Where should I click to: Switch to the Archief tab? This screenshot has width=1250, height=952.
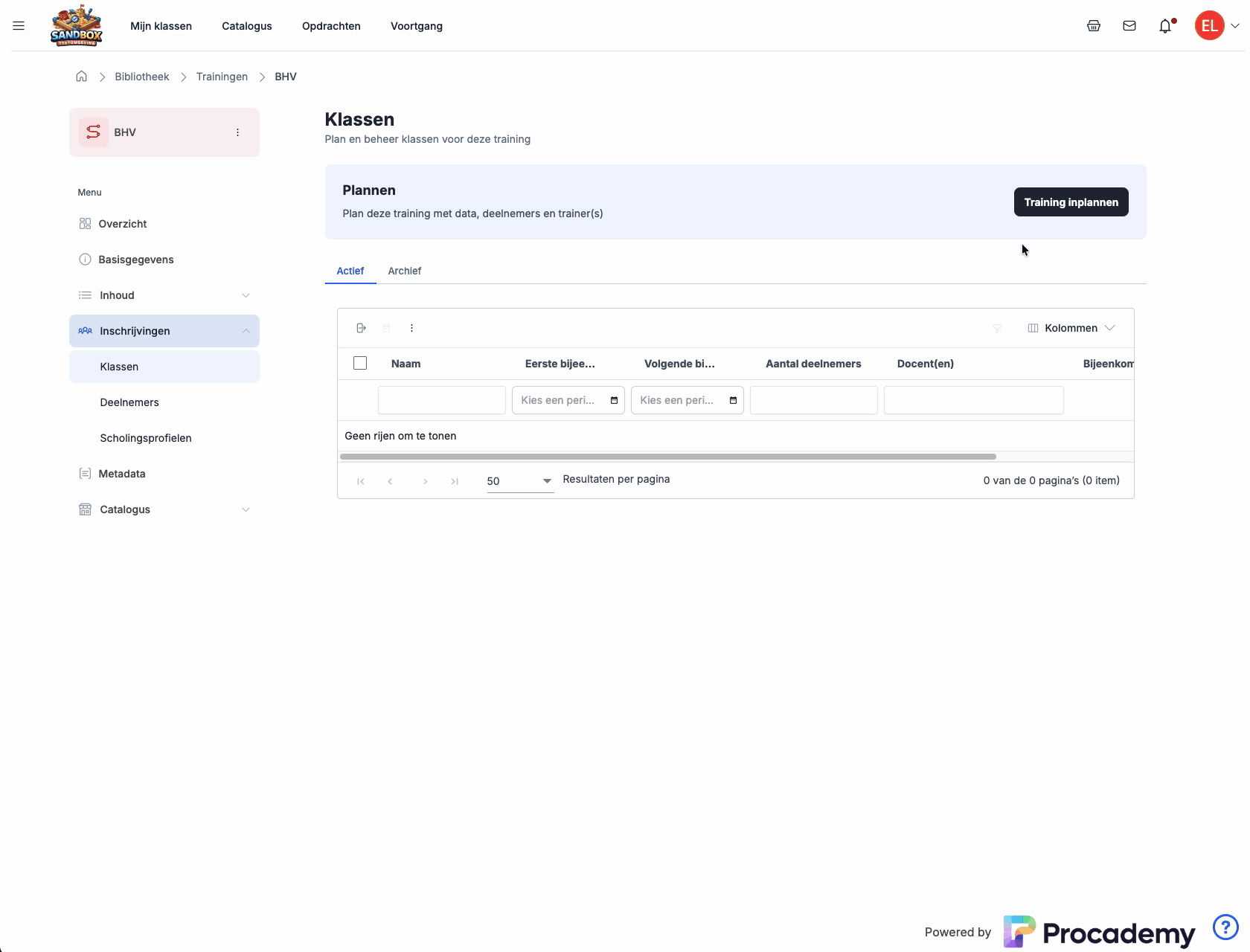[x=404, y=271]
